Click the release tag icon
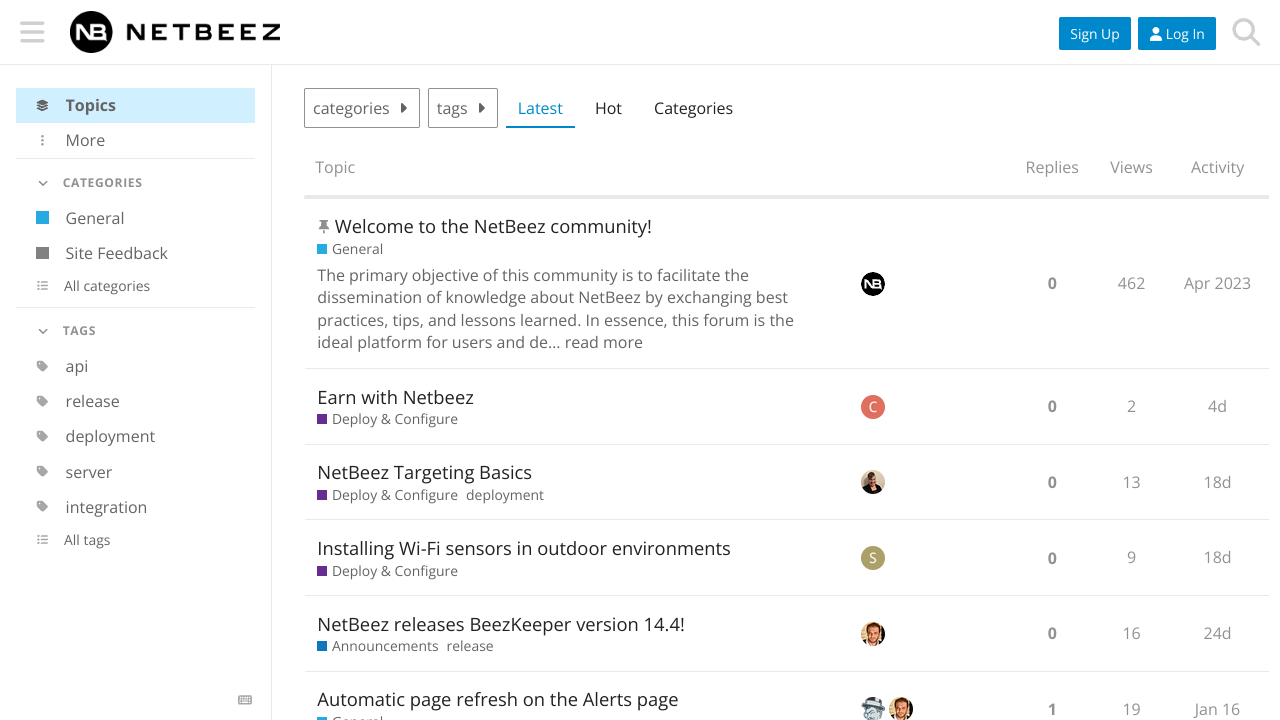 (x=42, y=401)
